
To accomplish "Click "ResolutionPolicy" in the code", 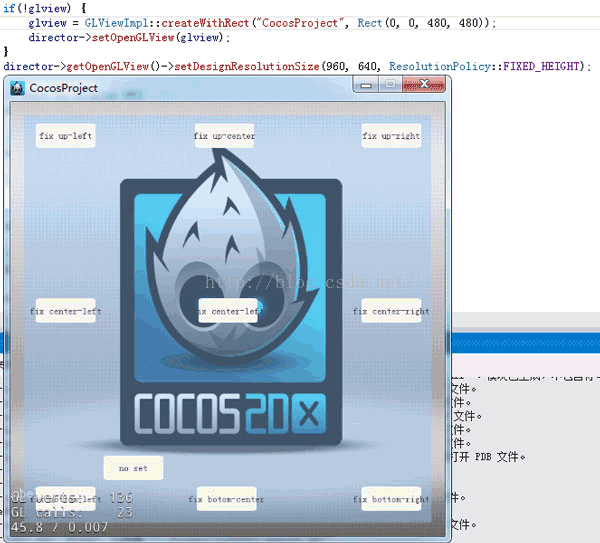I will pyautogui.click(x=440, y=67).
